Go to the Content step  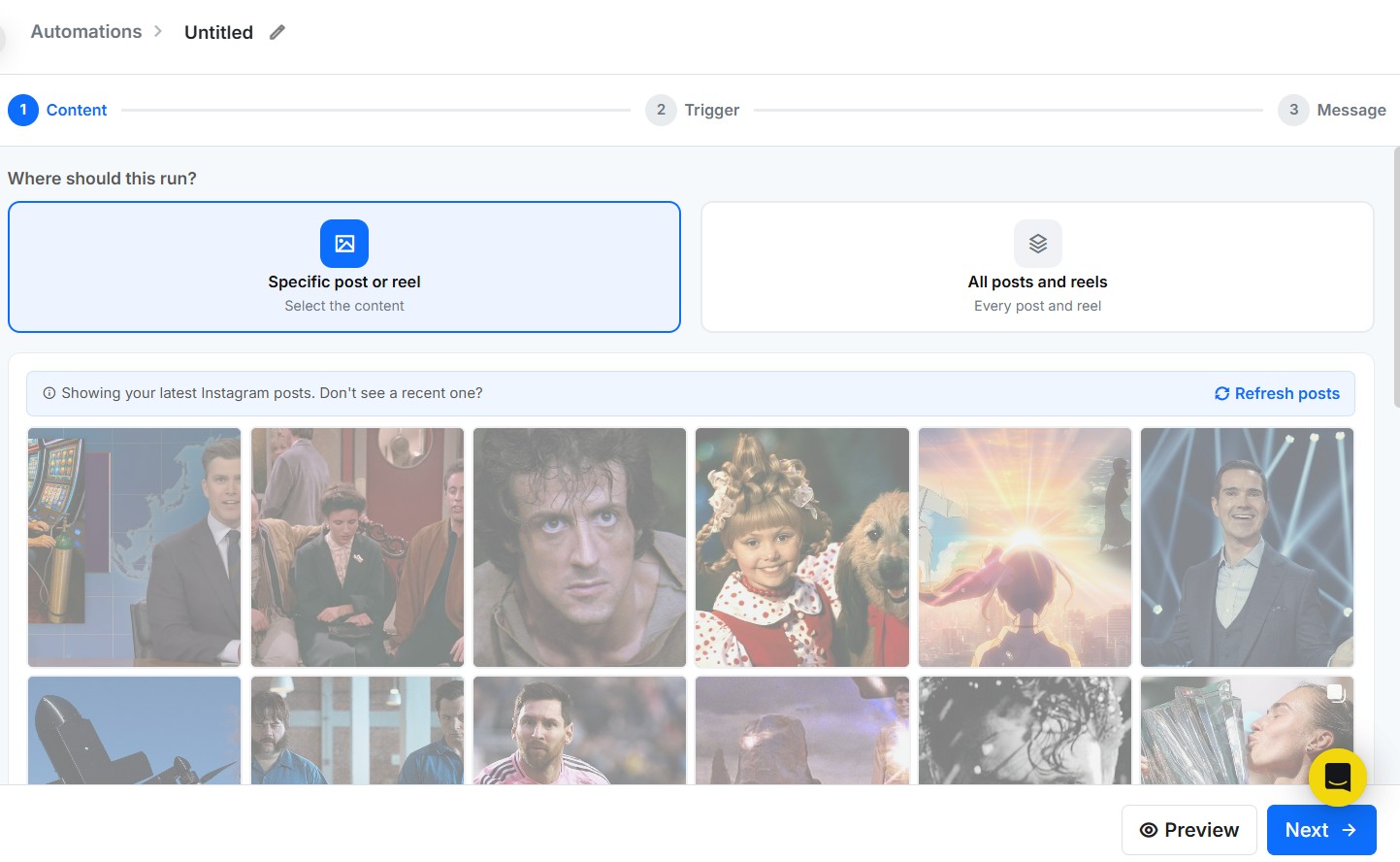point(58,110)
